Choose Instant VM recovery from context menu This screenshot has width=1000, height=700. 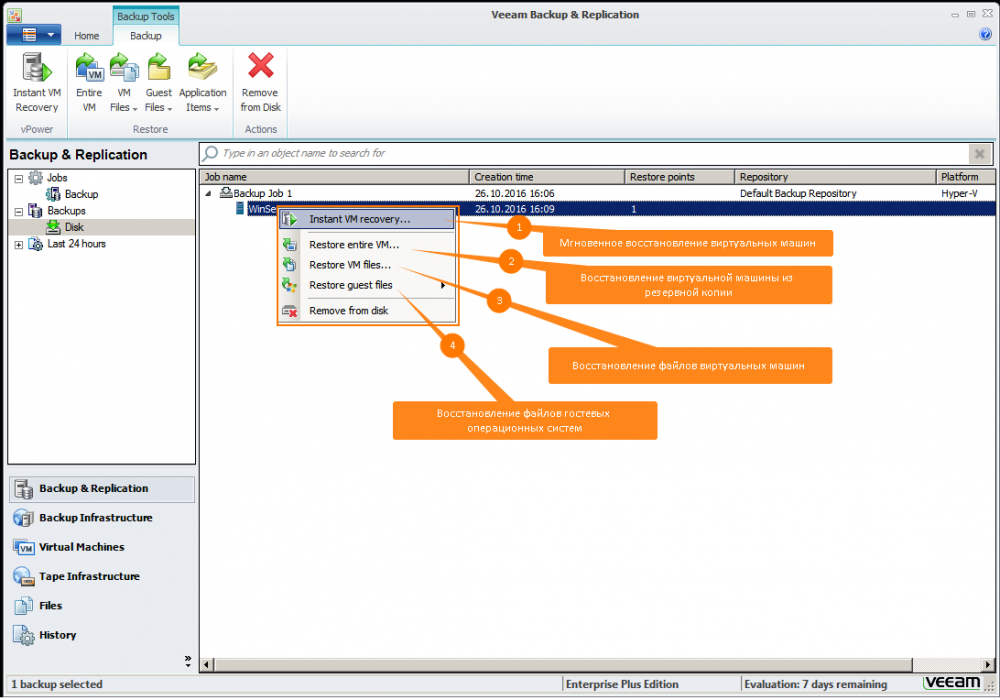point(367,219)
